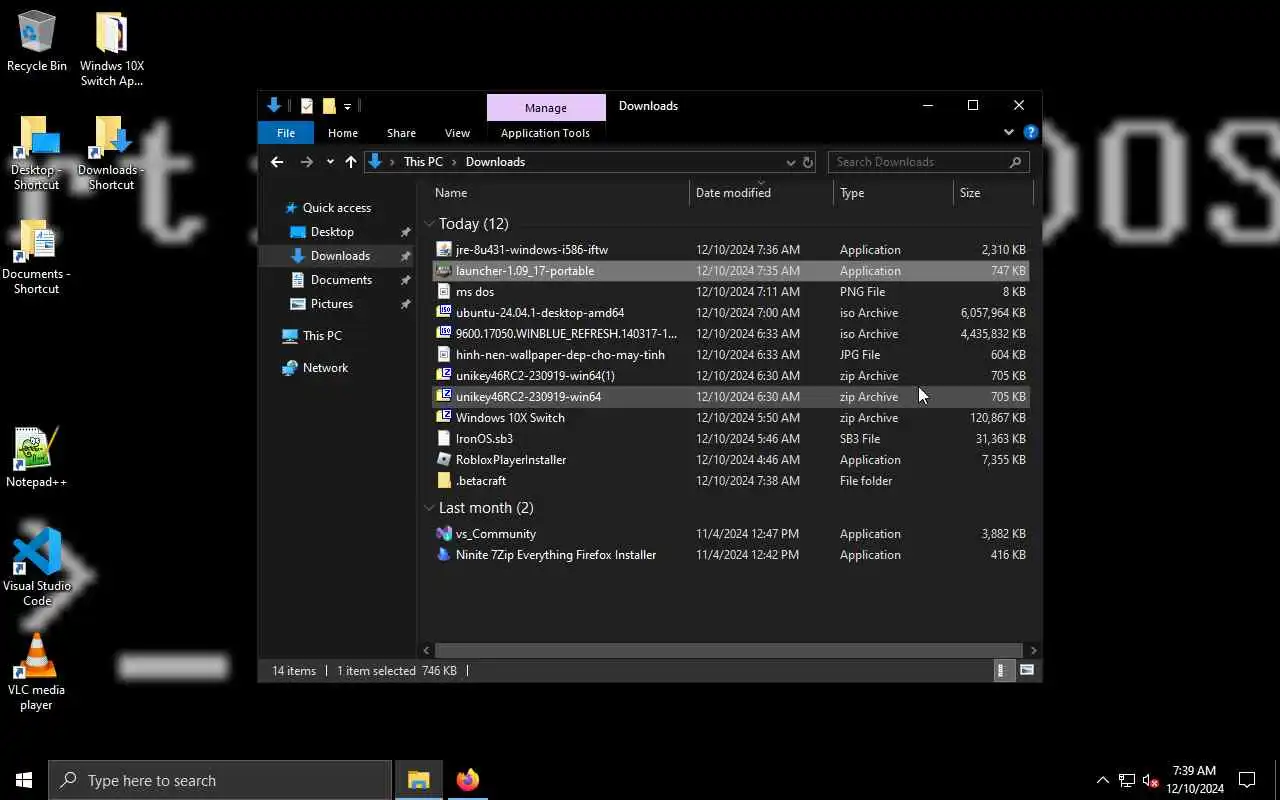
Task: Click the Properties icon in quick access toolbar
Action: pos(307,106)
